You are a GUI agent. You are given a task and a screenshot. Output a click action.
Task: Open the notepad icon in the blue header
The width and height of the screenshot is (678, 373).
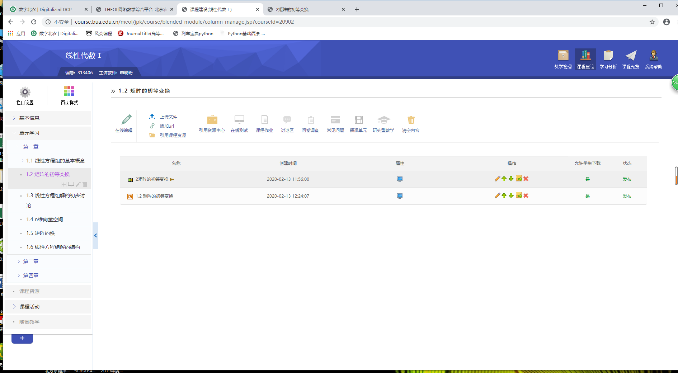(608, 55)
